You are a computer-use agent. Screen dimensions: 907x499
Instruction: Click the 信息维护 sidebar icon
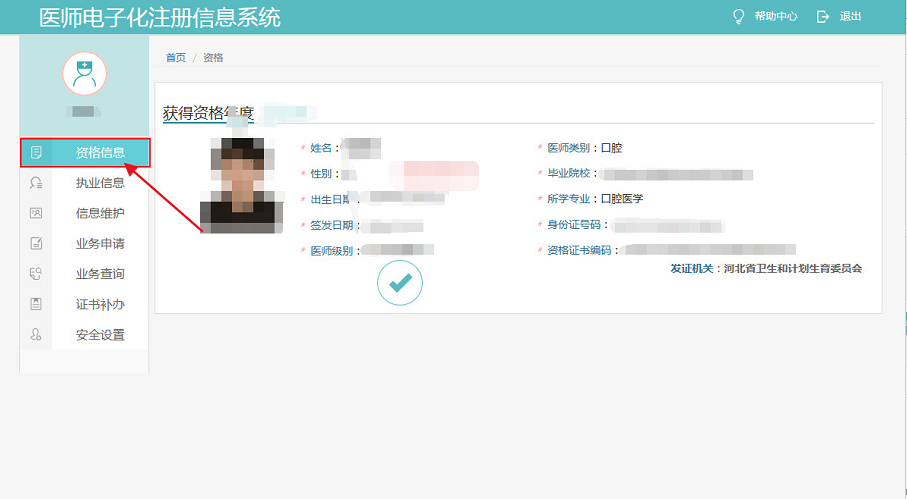[36, 213]
